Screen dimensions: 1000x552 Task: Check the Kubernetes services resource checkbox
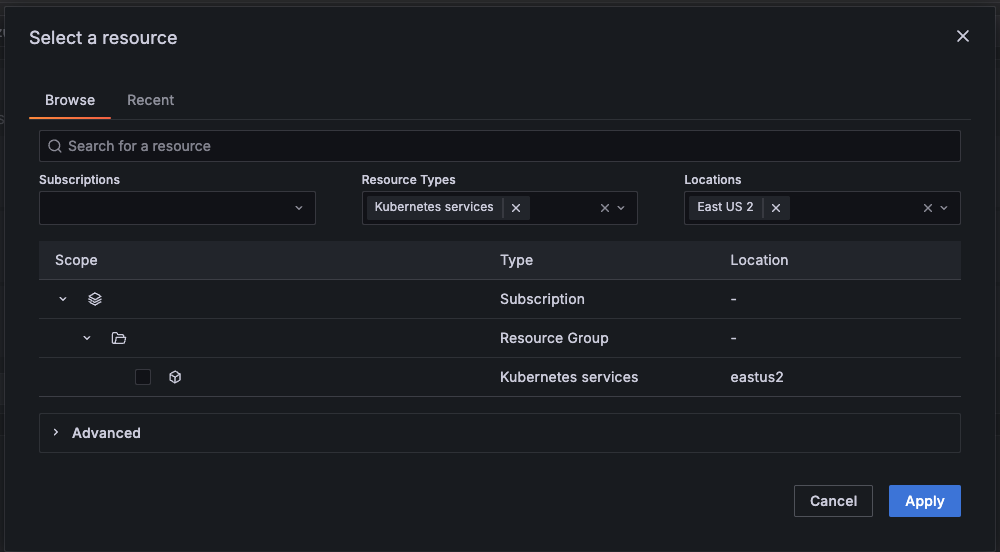(143, 377)
